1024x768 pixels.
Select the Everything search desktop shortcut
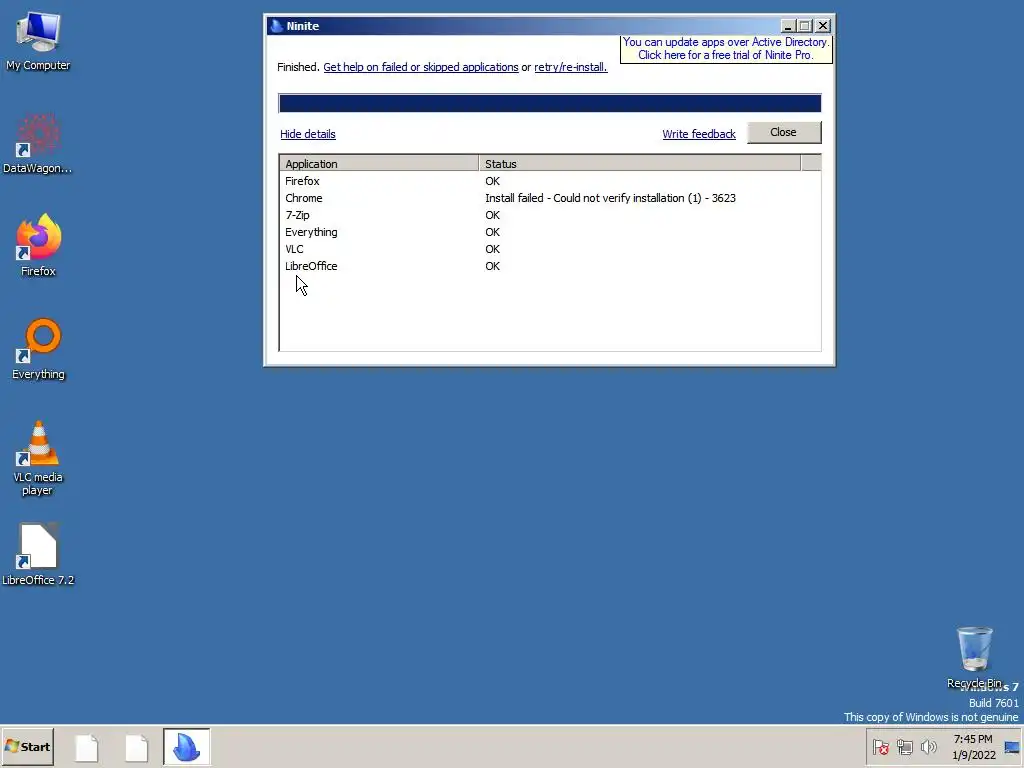click(x=38, y=349)
